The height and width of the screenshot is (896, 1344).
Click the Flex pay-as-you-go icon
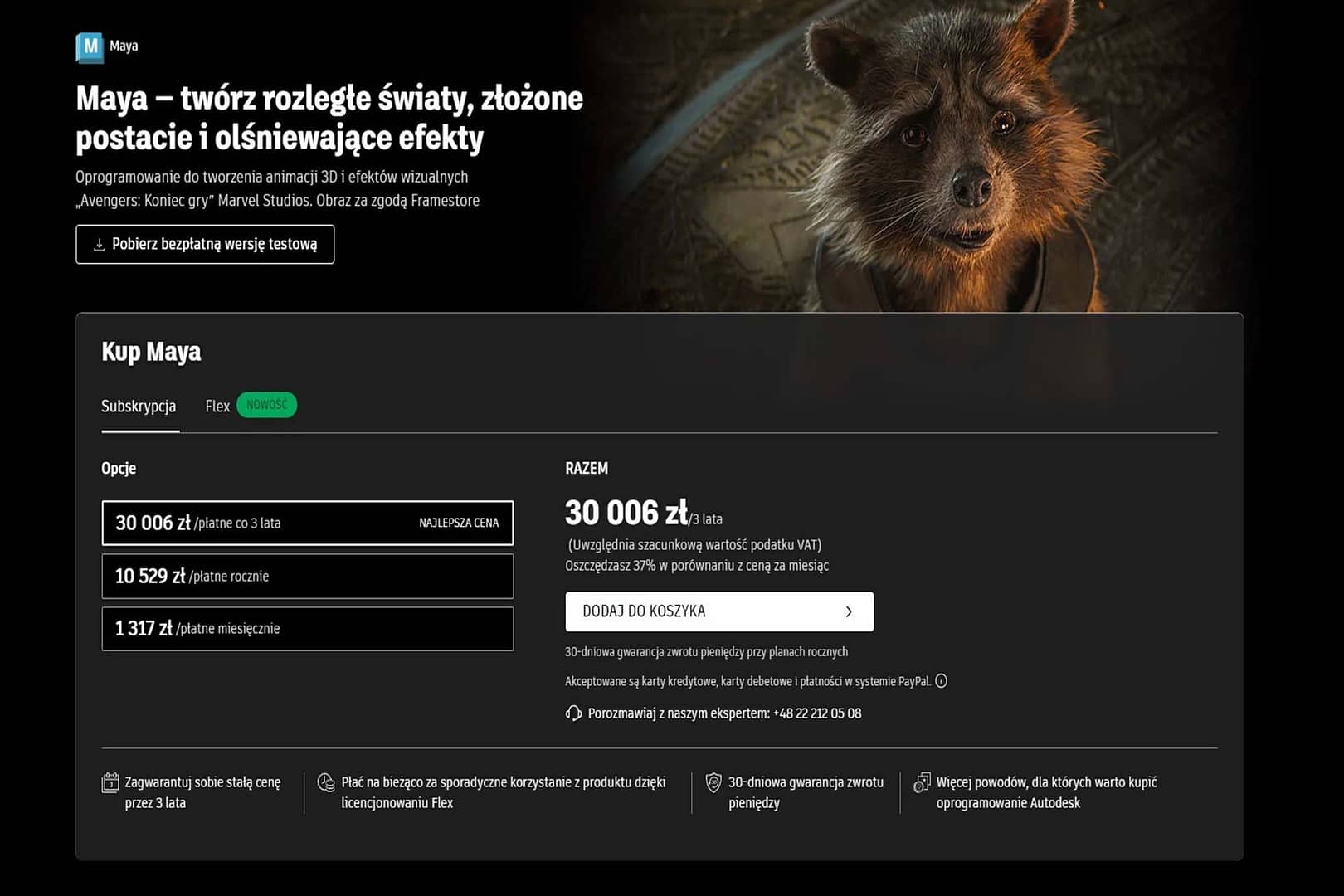326,782
